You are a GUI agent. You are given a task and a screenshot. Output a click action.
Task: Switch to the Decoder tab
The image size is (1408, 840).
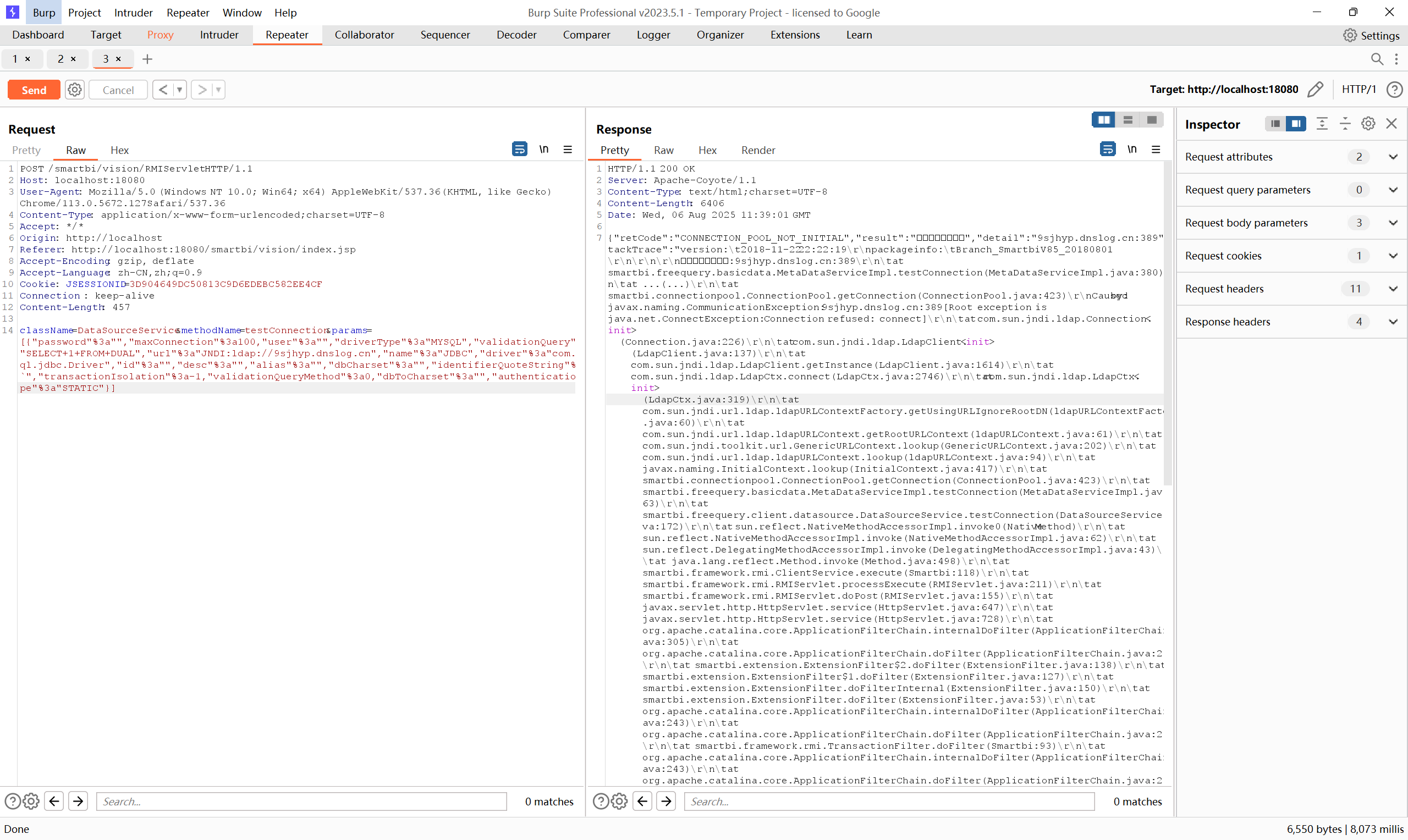click(x=516, y=35)
